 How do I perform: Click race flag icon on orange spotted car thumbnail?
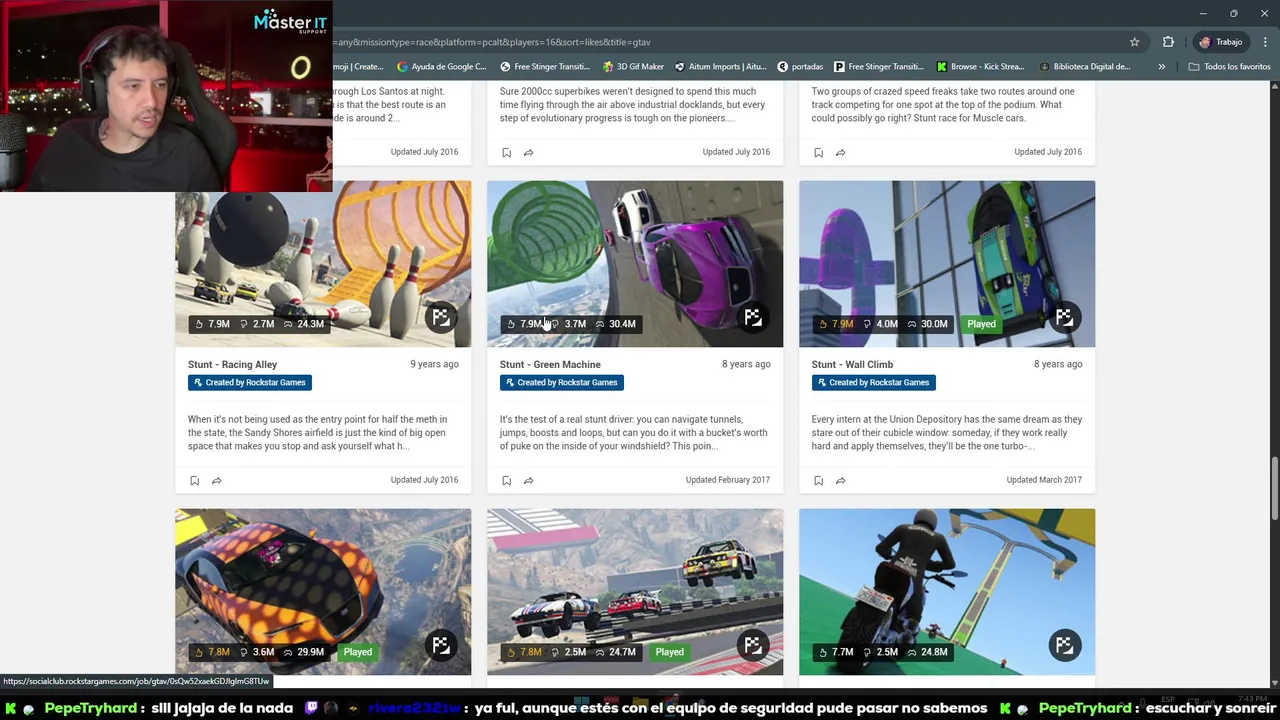[x=441, y=645]
